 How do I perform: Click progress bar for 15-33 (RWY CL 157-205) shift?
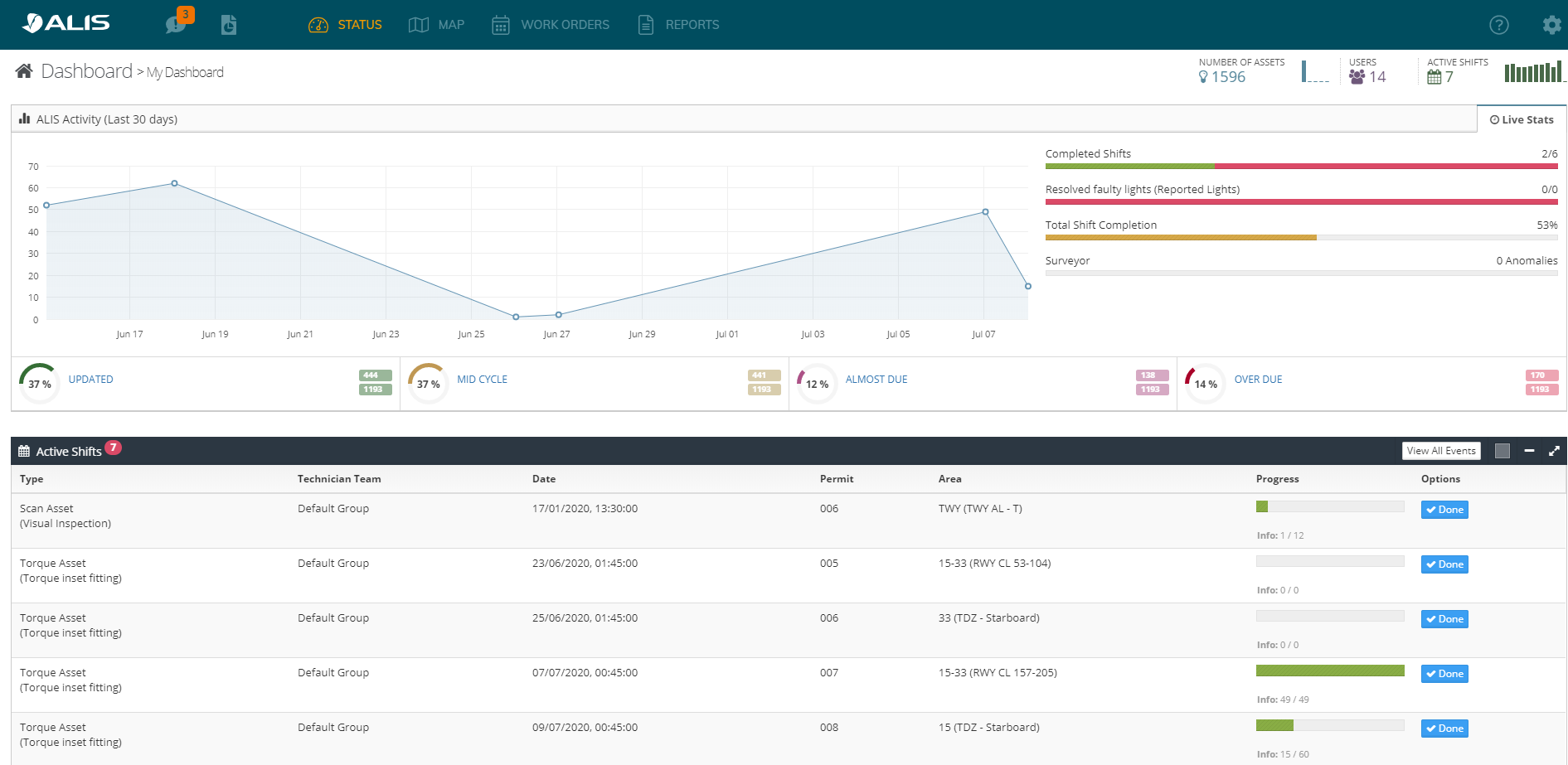click(x=1329, y=671)
